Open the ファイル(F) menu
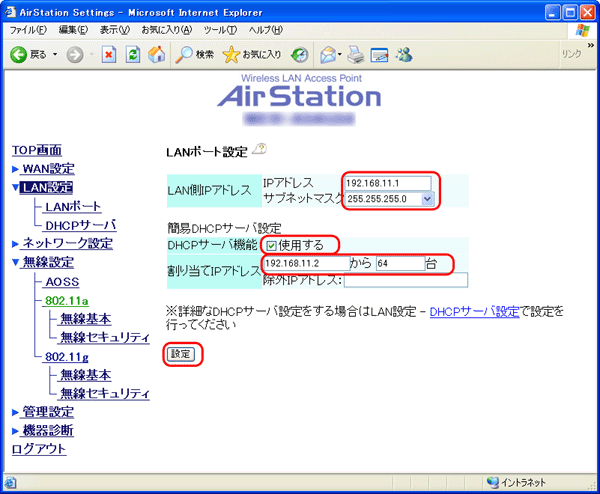 pos(28,30)
